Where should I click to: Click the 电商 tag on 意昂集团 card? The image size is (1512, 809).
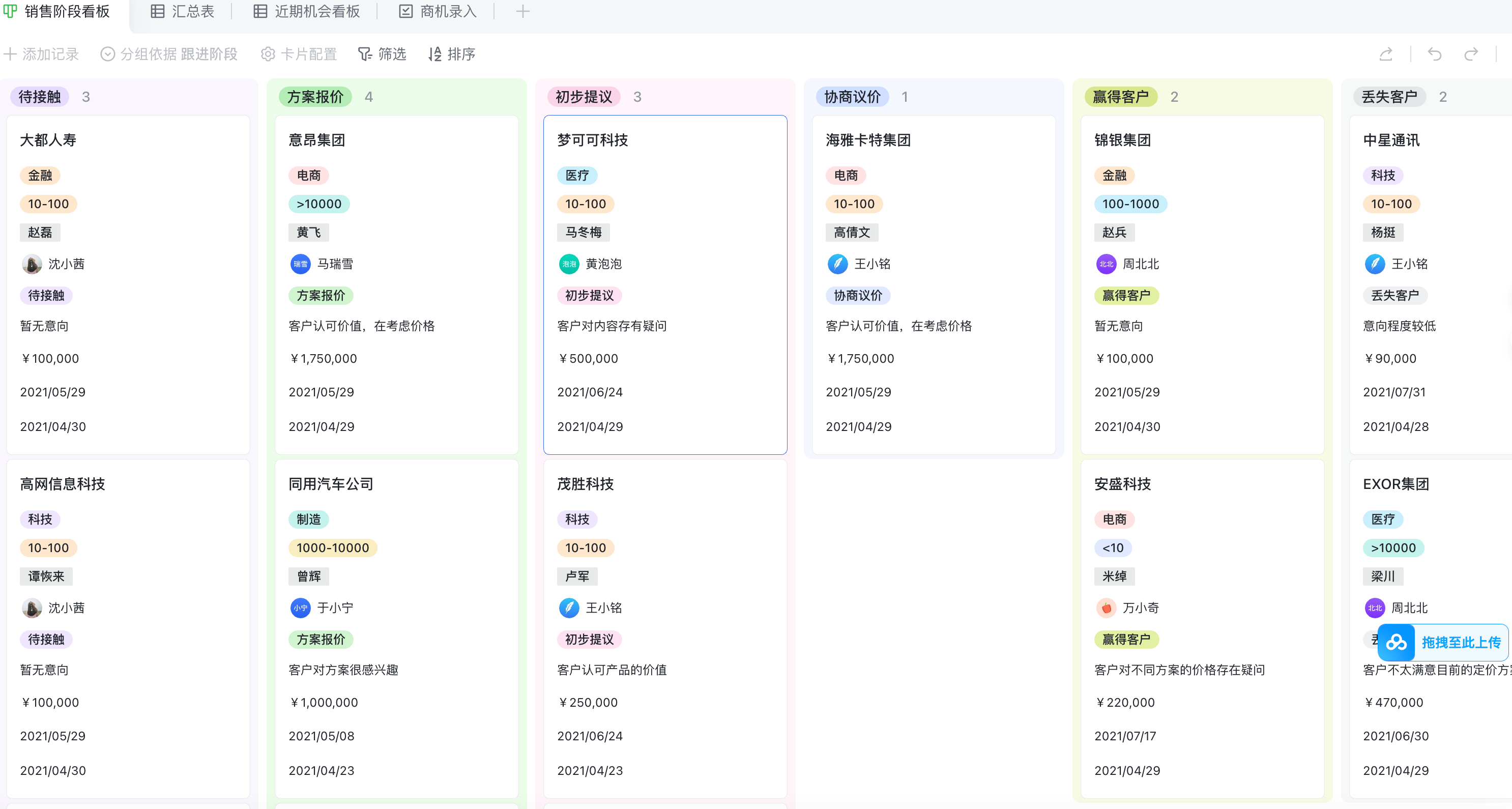click(309, 176)
